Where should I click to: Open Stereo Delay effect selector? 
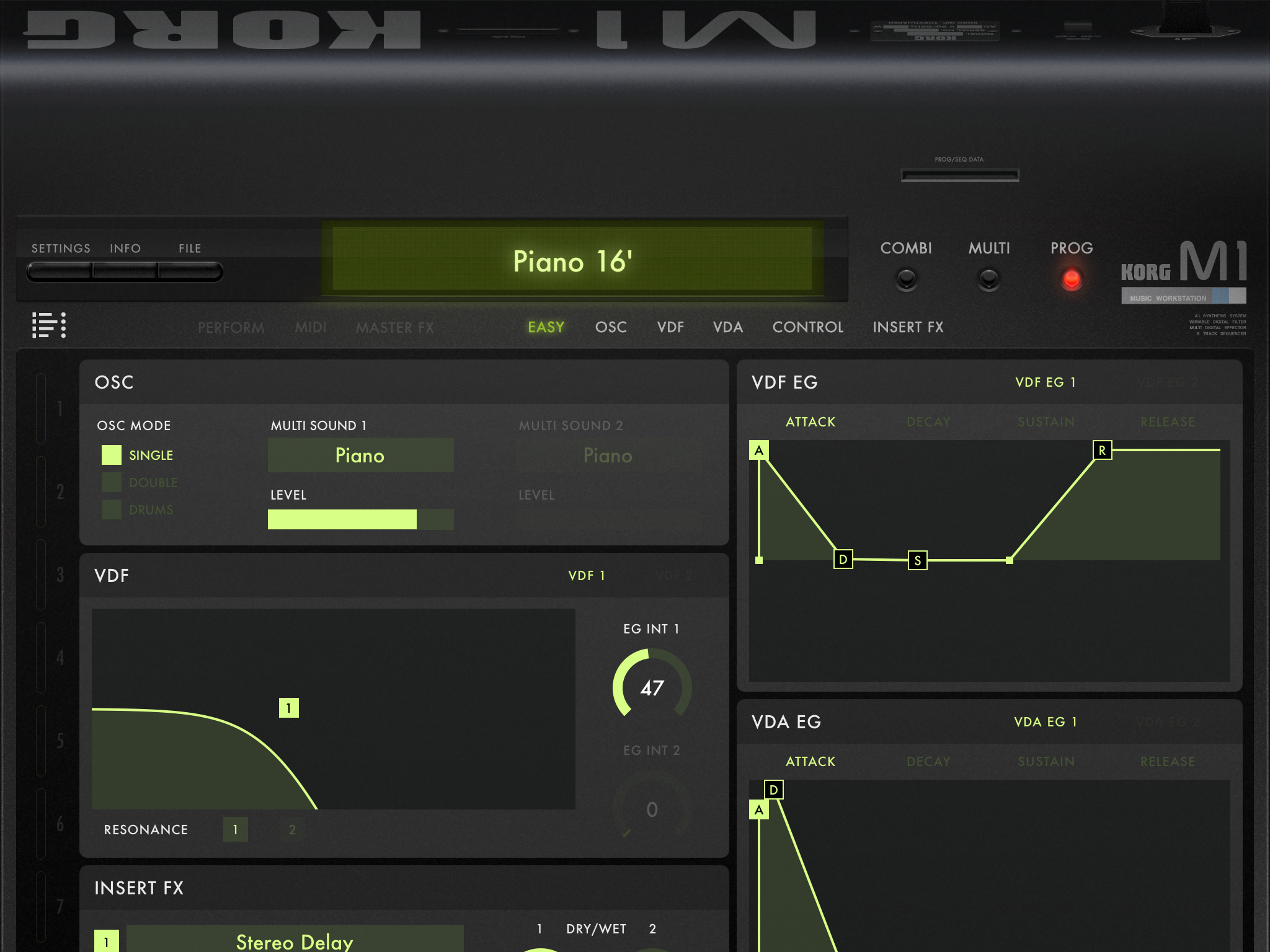[x=295, y=940]
